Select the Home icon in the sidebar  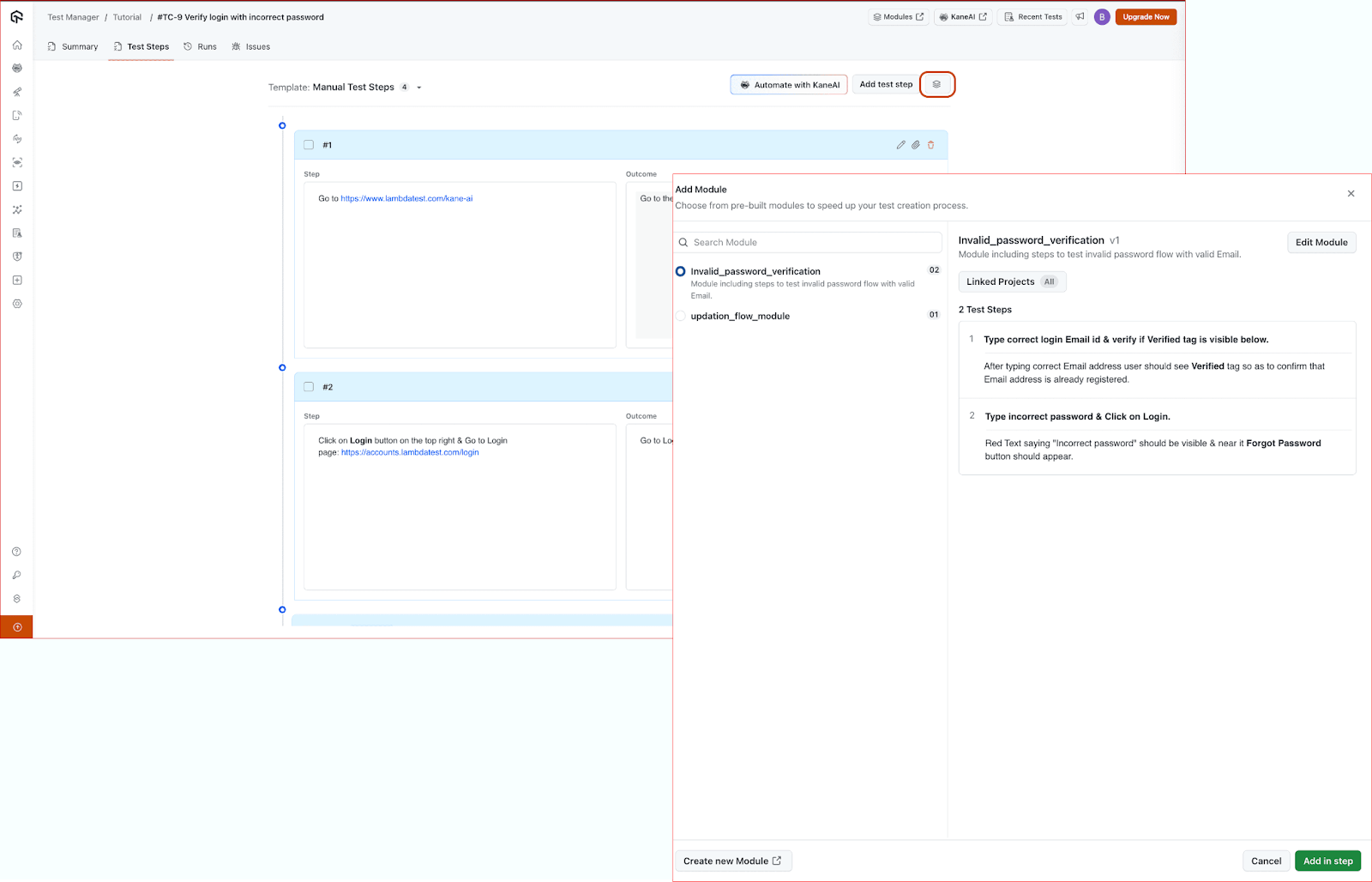tap(16, 44)
